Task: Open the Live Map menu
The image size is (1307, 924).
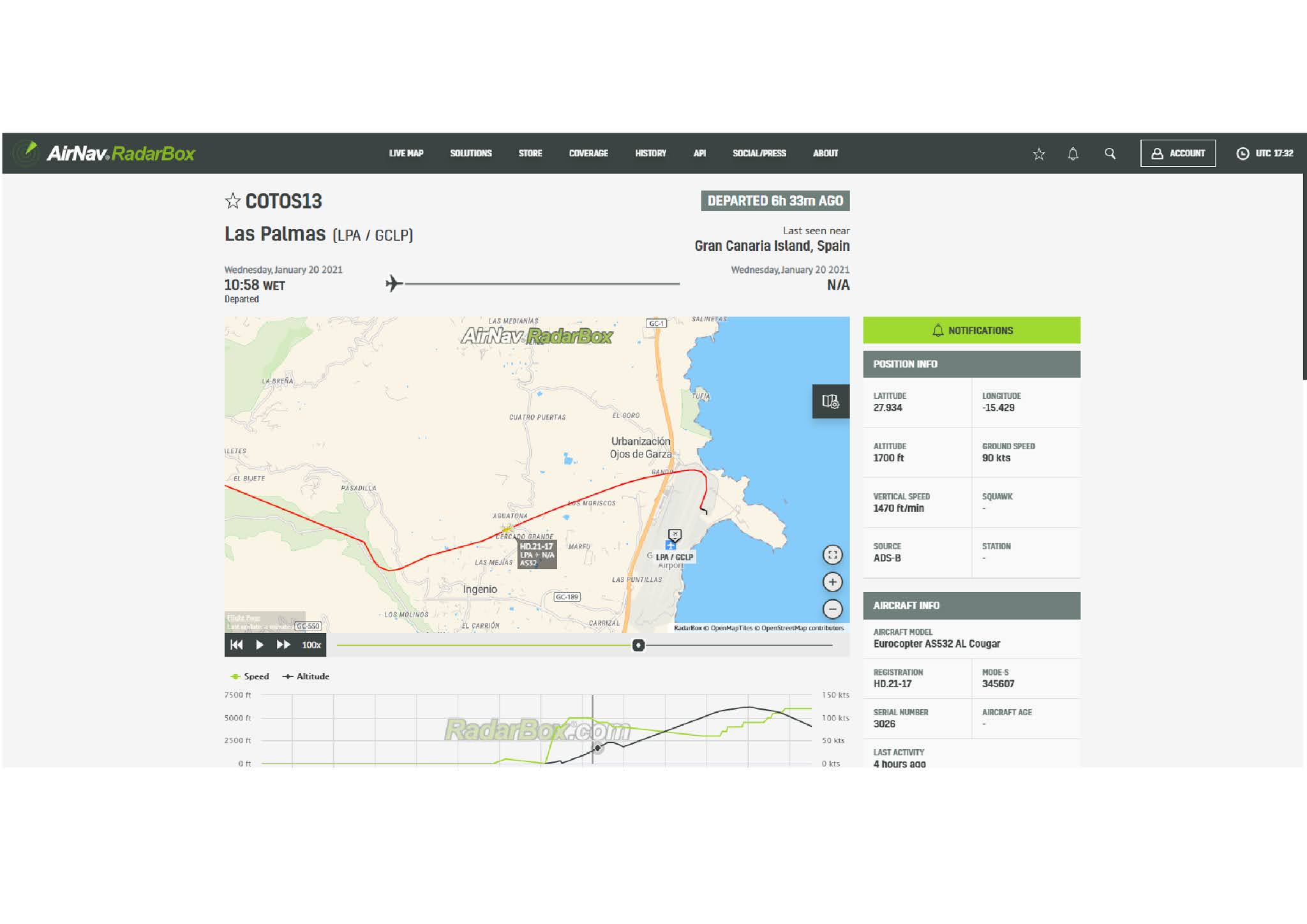Action: point(406,154)
